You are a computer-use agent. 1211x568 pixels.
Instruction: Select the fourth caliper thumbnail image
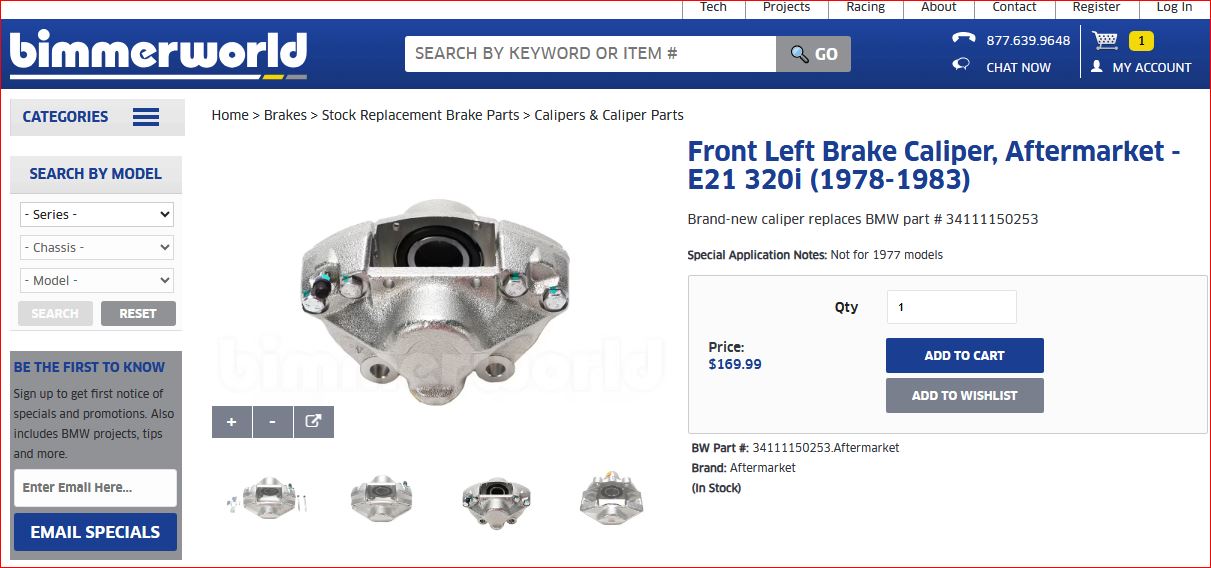click(610, 497)
